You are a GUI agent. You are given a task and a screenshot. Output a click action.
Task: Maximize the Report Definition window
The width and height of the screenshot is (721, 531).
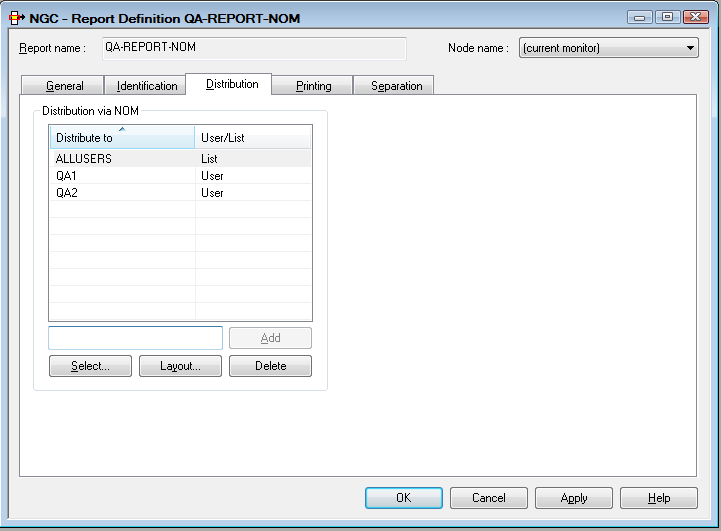tap(668, 17)
